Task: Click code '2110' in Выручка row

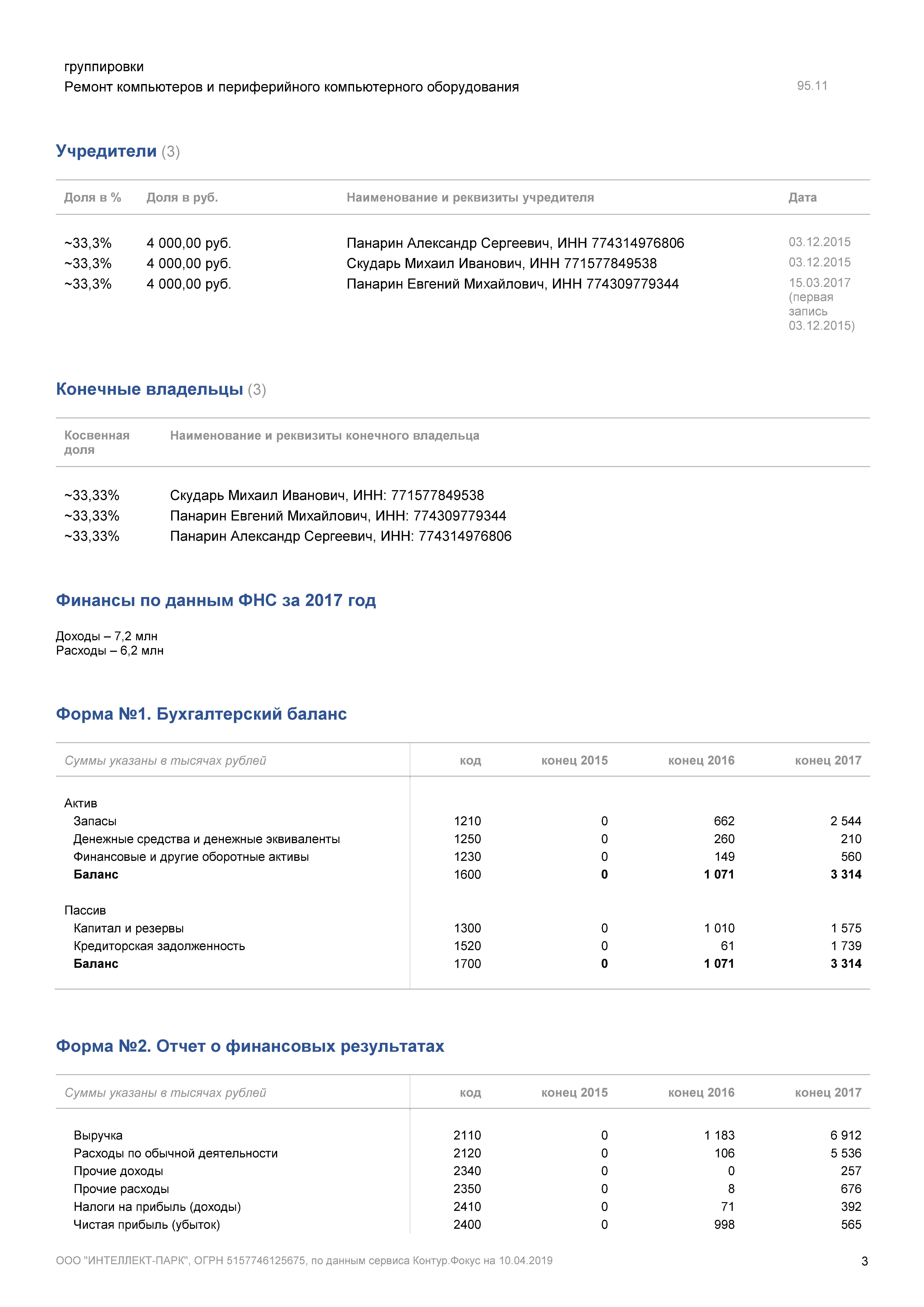Action: tap(467, 1136)
